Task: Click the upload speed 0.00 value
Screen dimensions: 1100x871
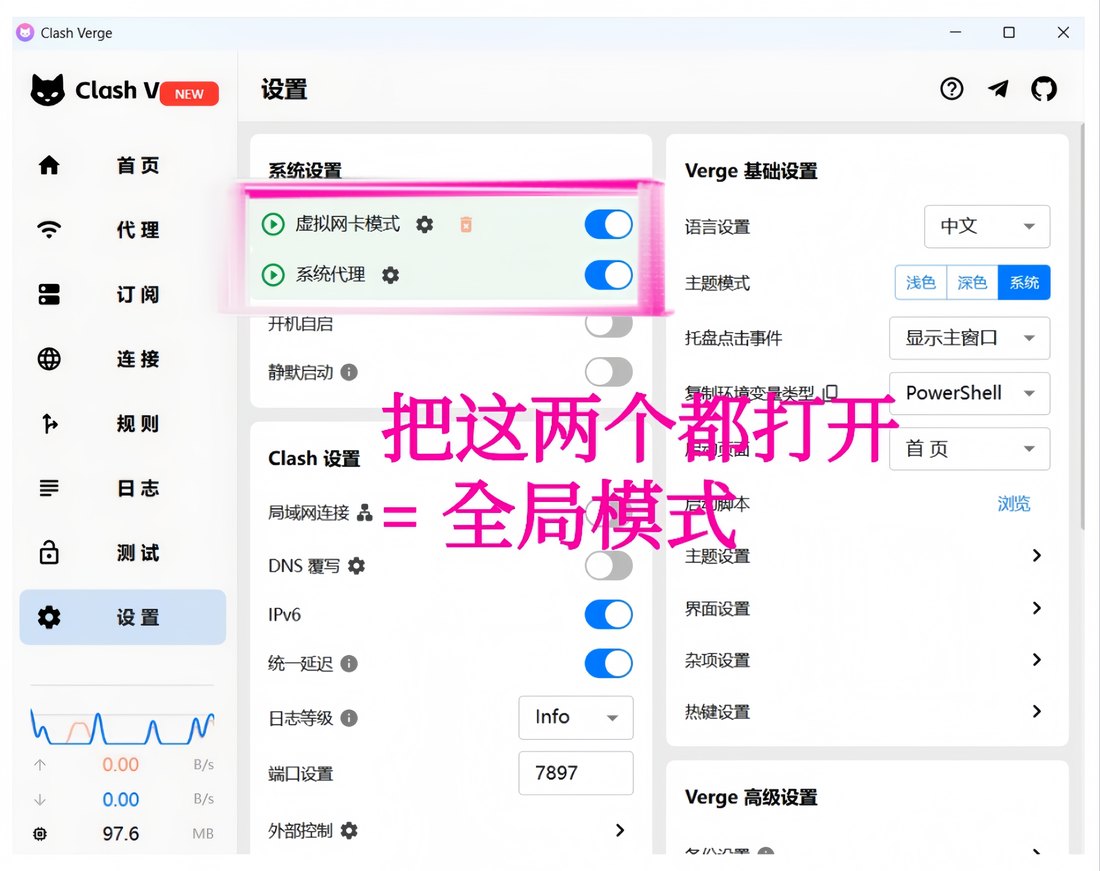Action: (x=121, y=764)
